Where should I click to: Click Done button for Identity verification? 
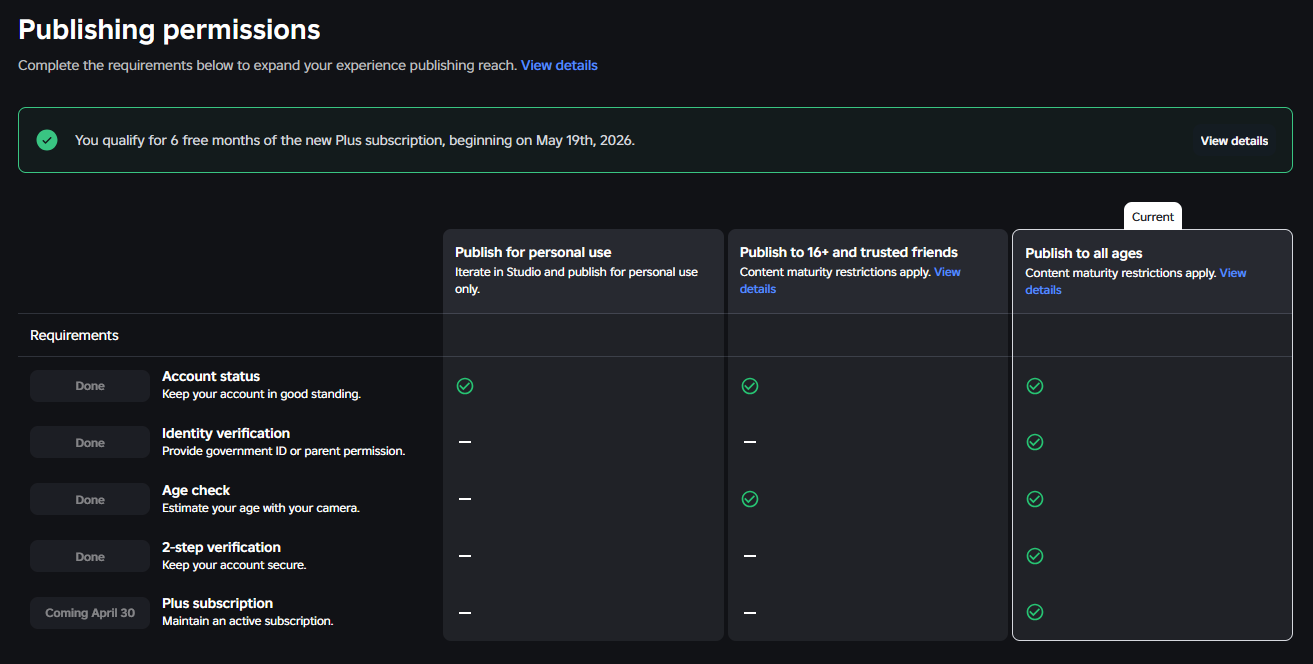click(90, 443)
